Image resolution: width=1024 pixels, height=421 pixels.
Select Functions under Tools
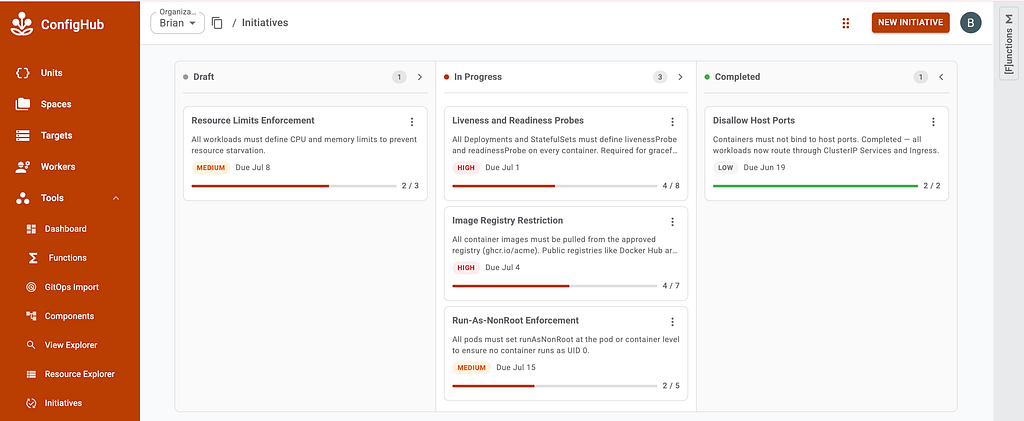pyautogui.click(x=70, y=258)
